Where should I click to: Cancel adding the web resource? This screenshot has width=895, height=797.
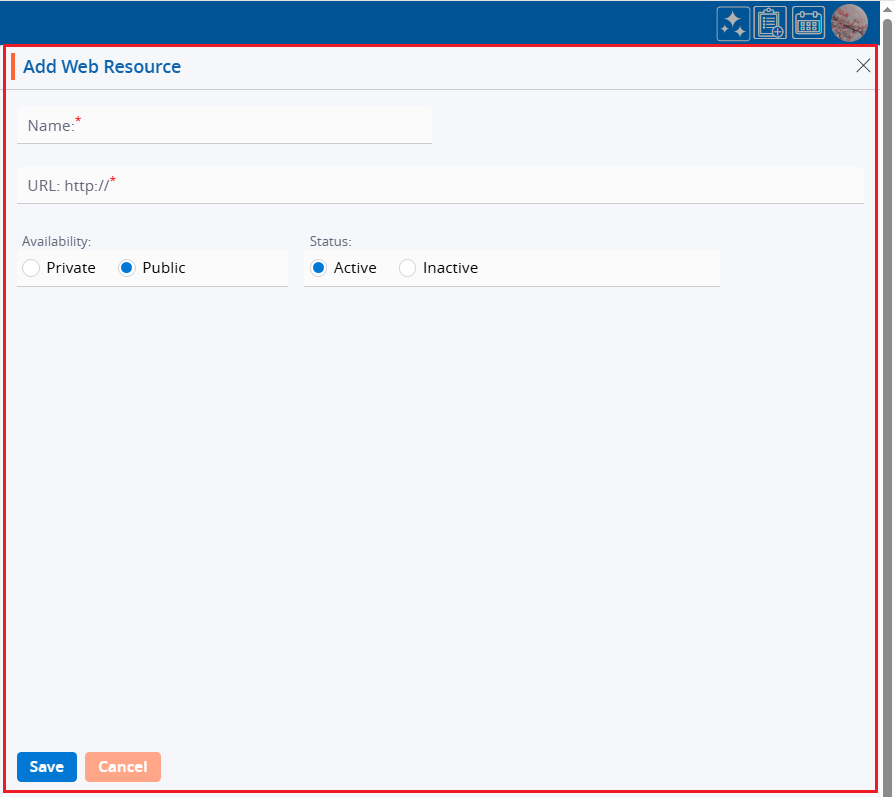pyautogui.click(x=122, y=767)
